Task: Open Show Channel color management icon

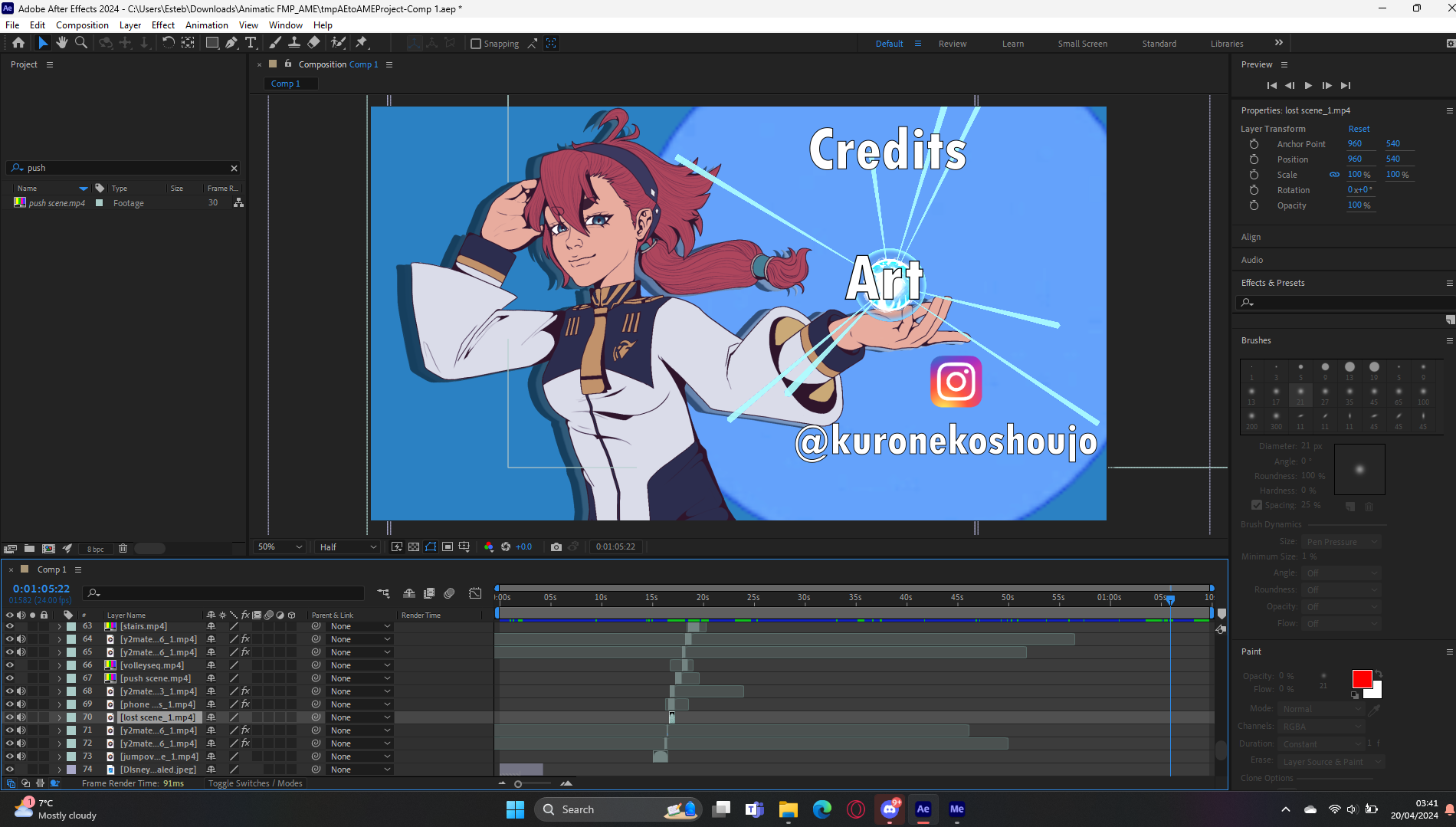Action: click(x=489, y=546)
